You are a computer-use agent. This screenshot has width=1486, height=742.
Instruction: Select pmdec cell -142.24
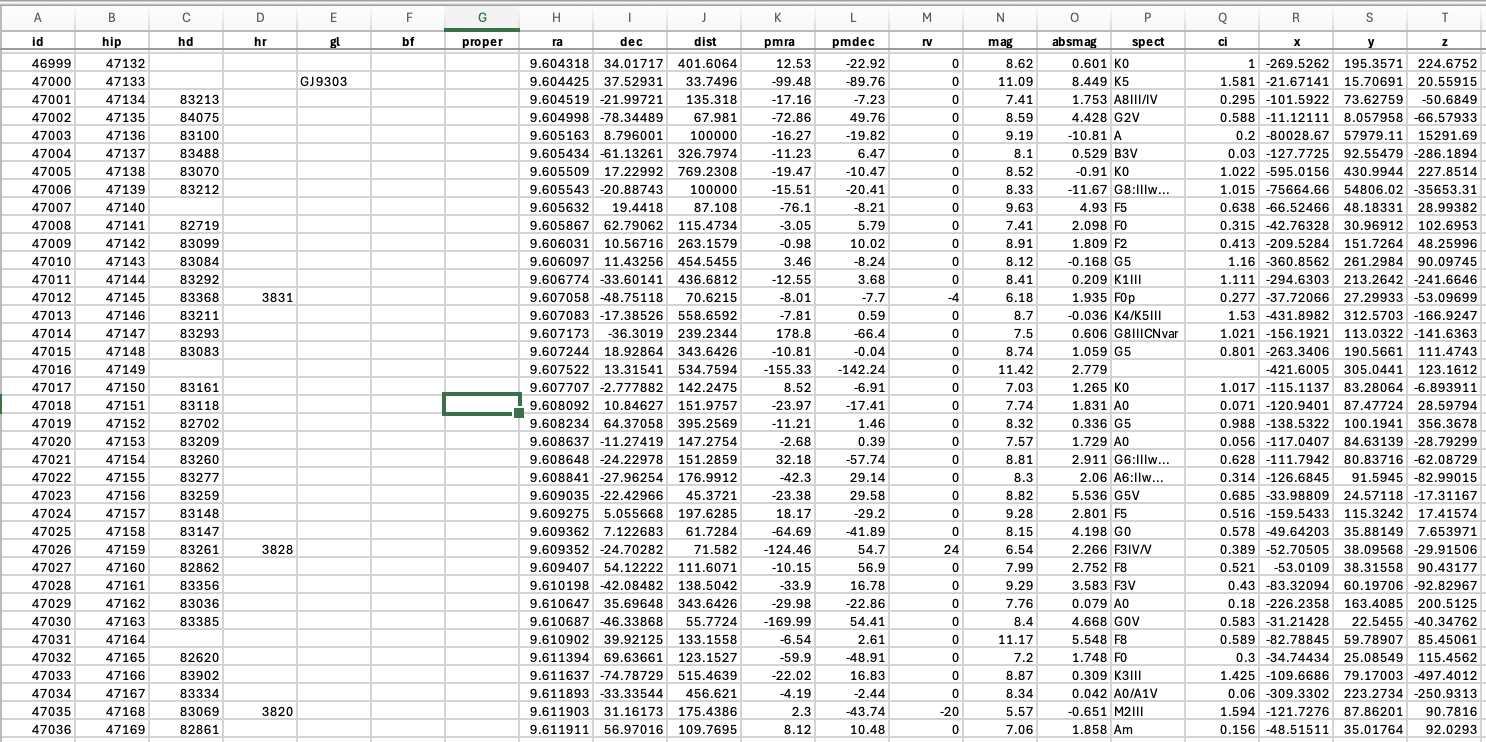click(x=852, y=370)
